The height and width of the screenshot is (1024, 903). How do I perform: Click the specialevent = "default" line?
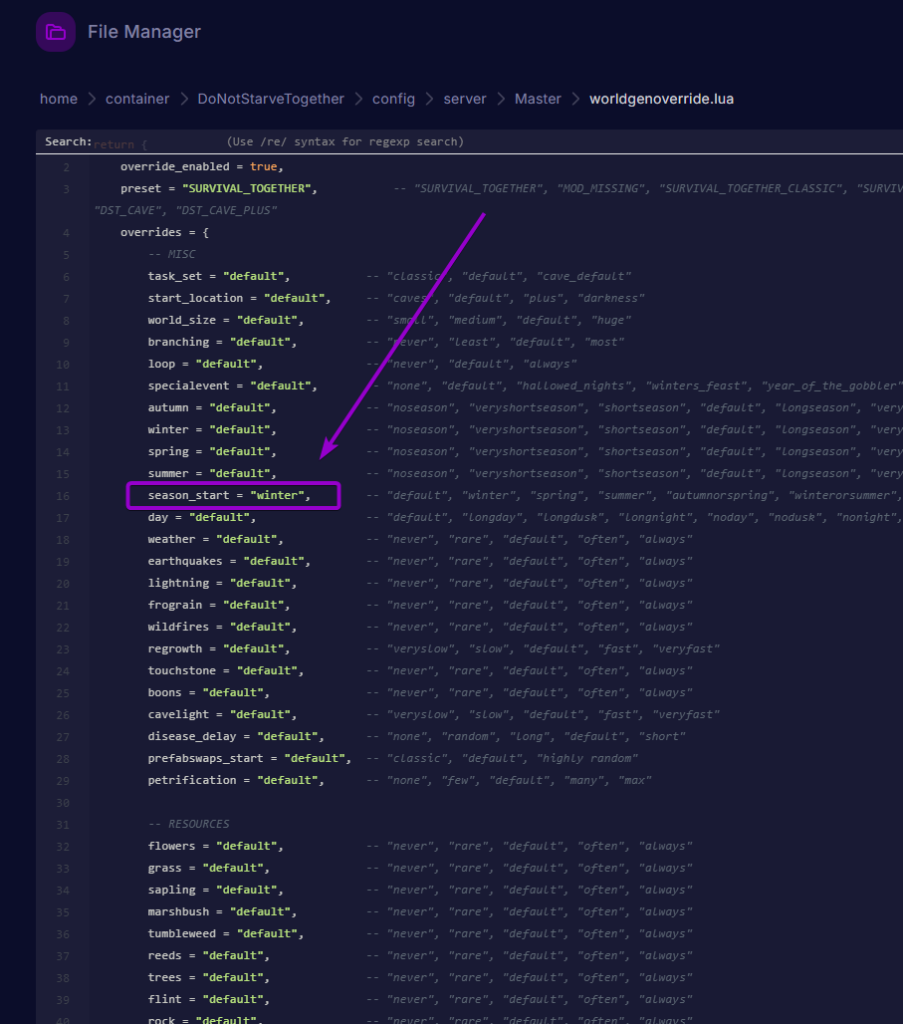click(232, 385)
